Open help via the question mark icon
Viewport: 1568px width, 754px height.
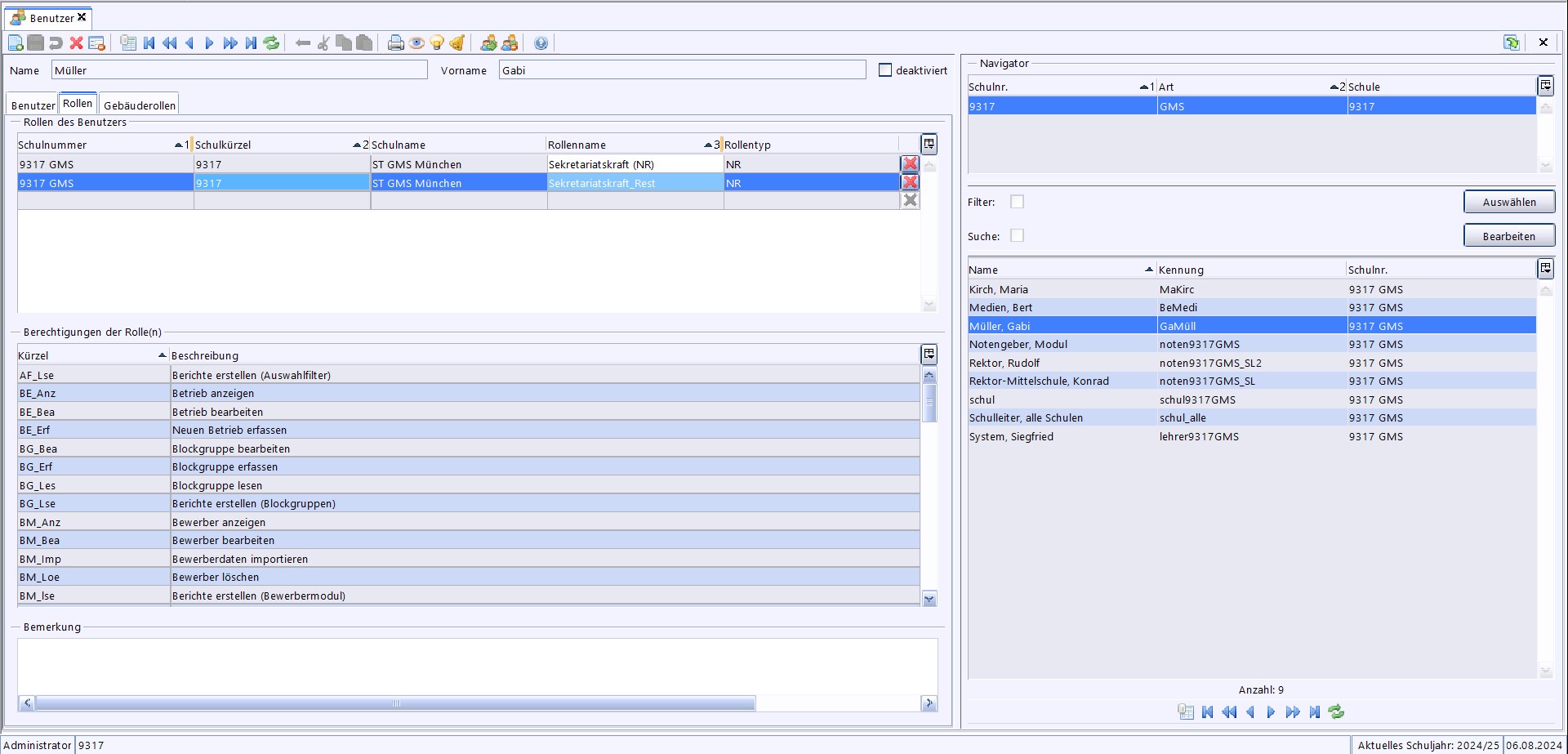pyautogui.click(x=541, y=43)
